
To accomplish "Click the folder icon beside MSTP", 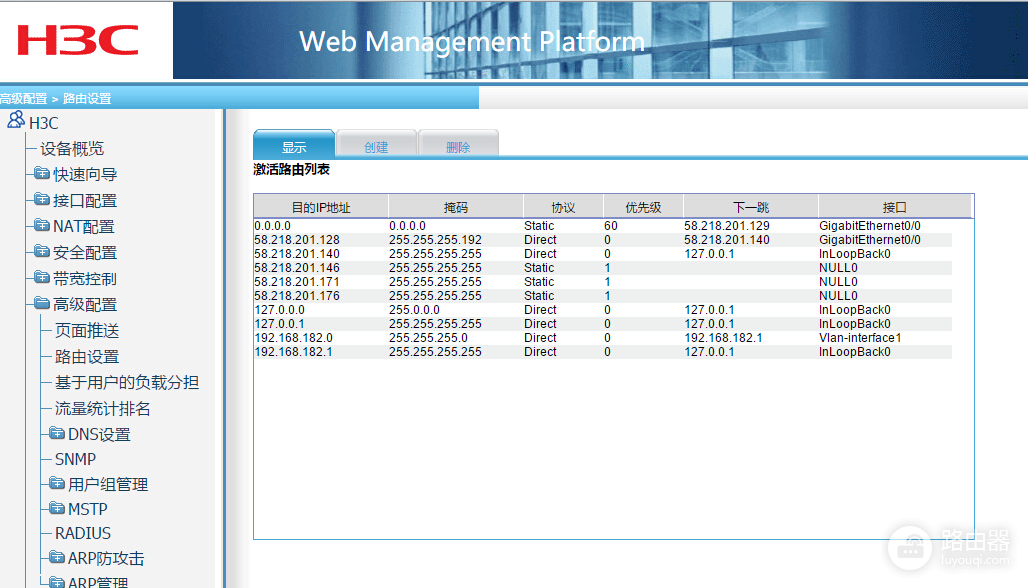I will point(57,509).
